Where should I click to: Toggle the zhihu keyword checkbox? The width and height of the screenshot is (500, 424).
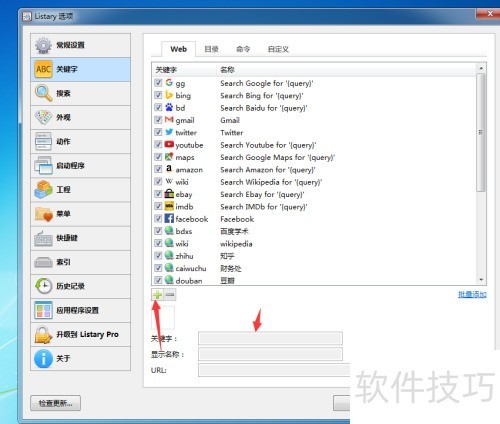pos(158,256)
